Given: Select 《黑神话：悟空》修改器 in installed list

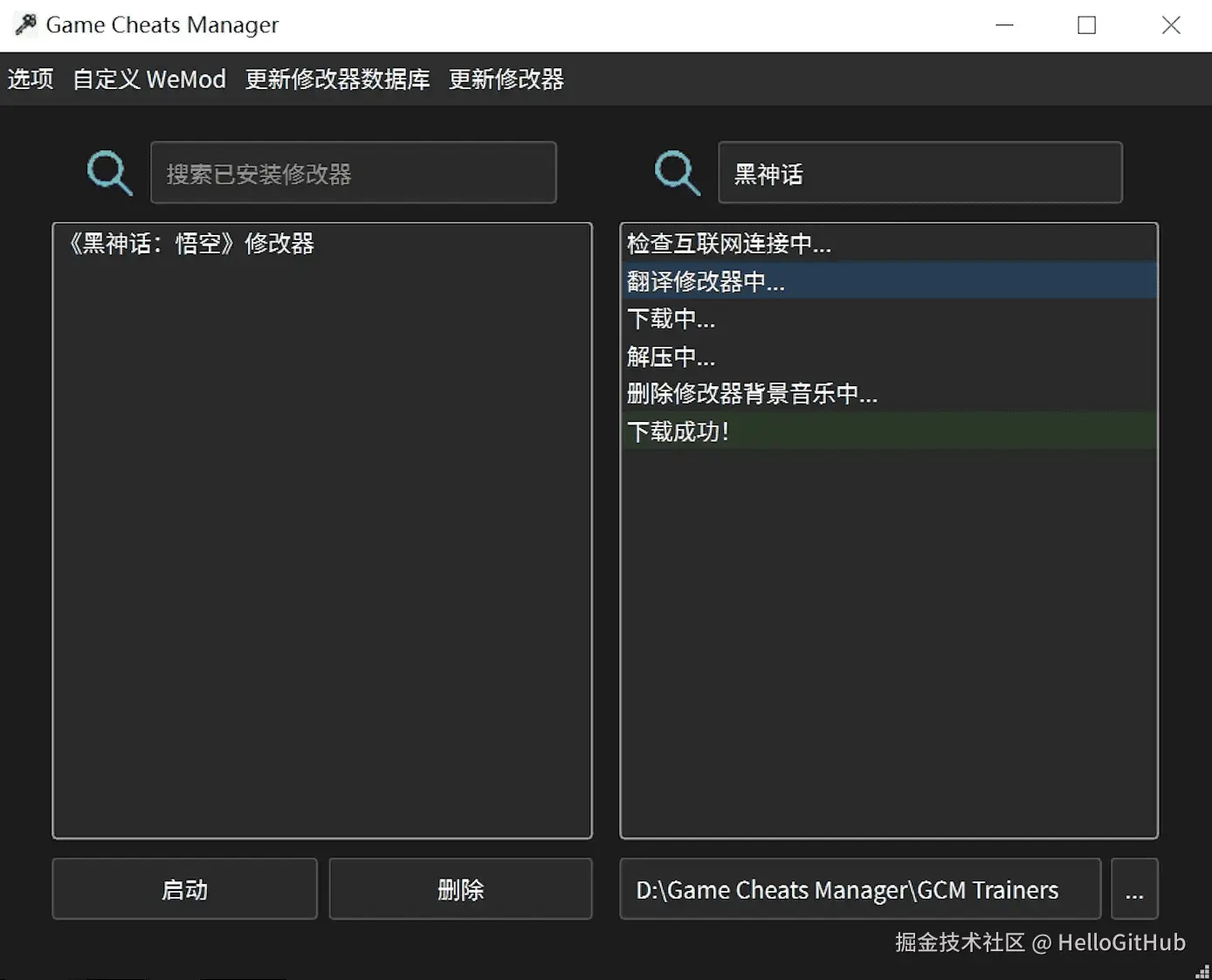Looking at the screenshot, I should click(x=322, y=244).
